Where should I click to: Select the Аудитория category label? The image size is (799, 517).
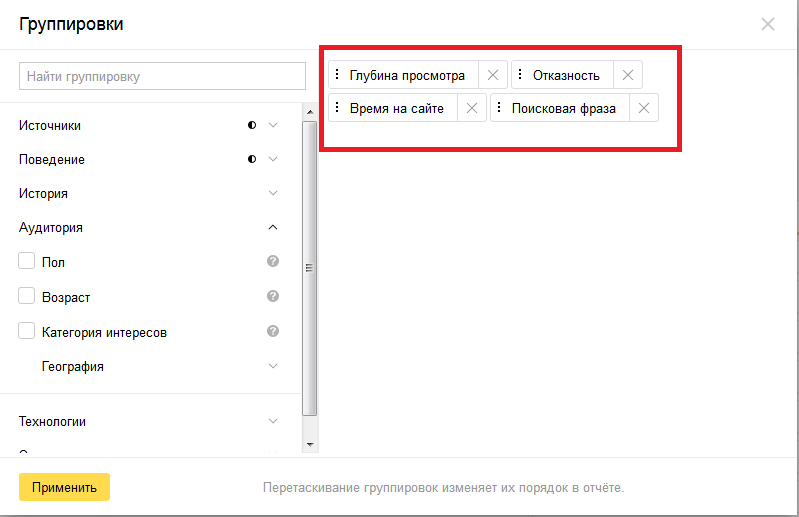click(x=51, y=228)
